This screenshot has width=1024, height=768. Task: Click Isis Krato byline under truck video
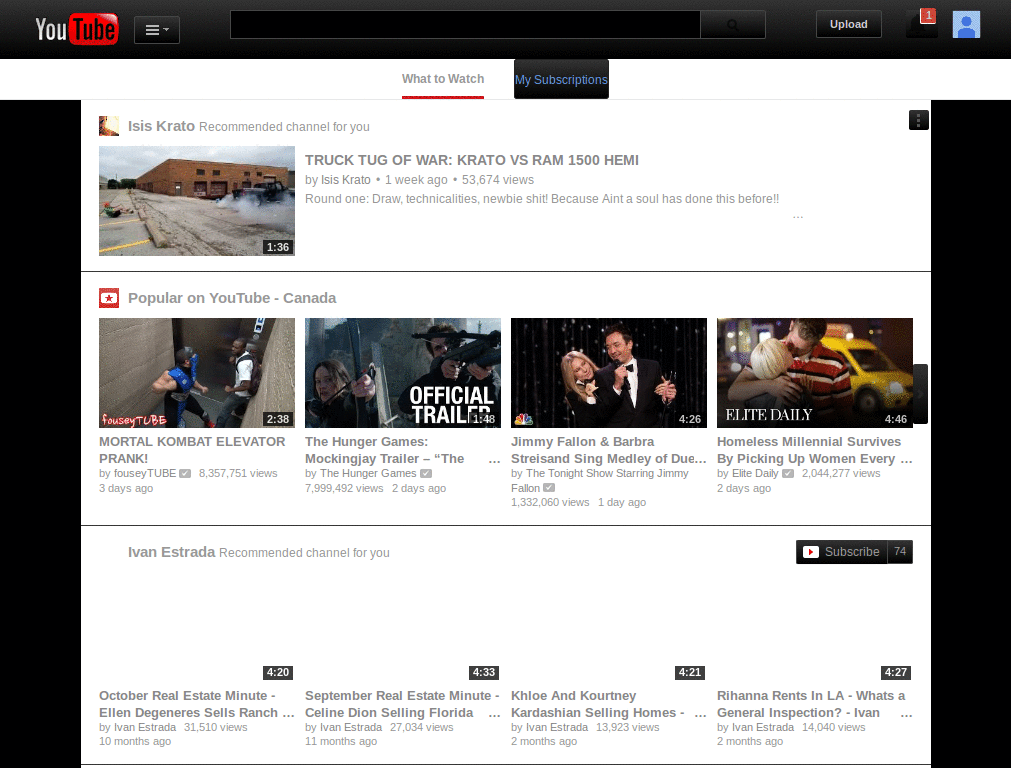coord(345,180)
